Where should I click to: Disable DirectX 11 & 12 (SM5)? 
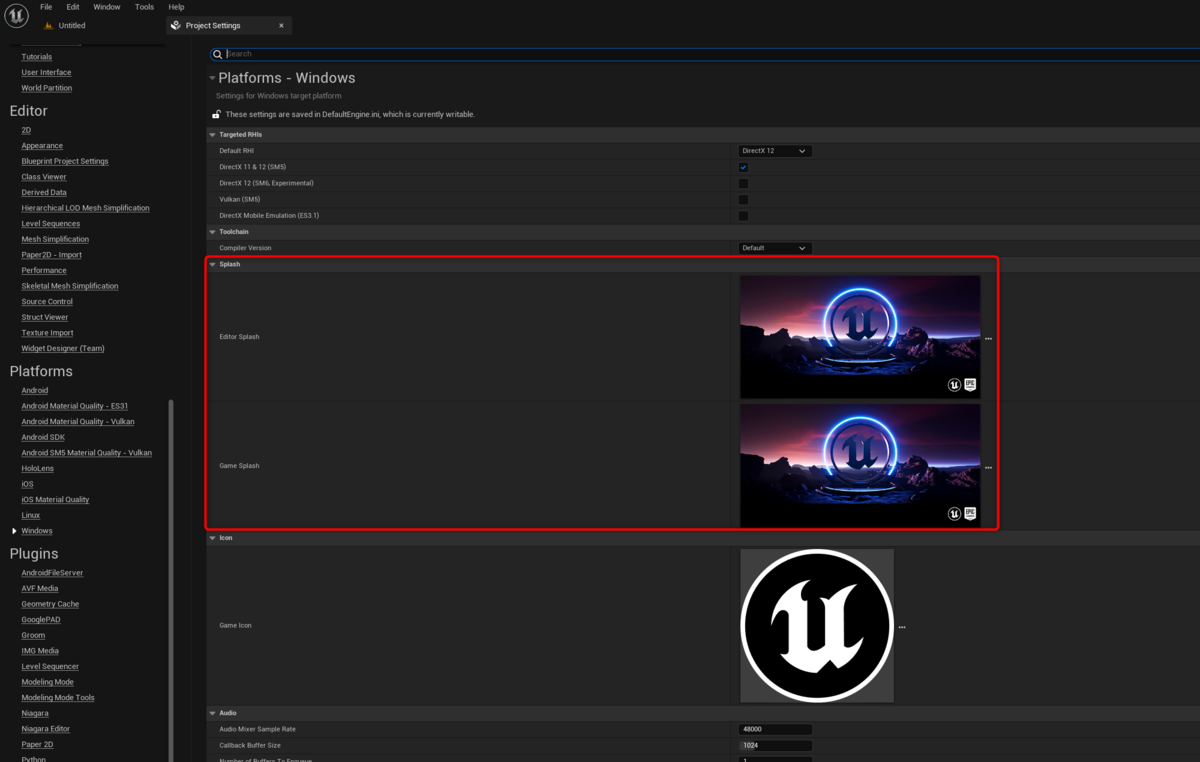click(743, 167)
